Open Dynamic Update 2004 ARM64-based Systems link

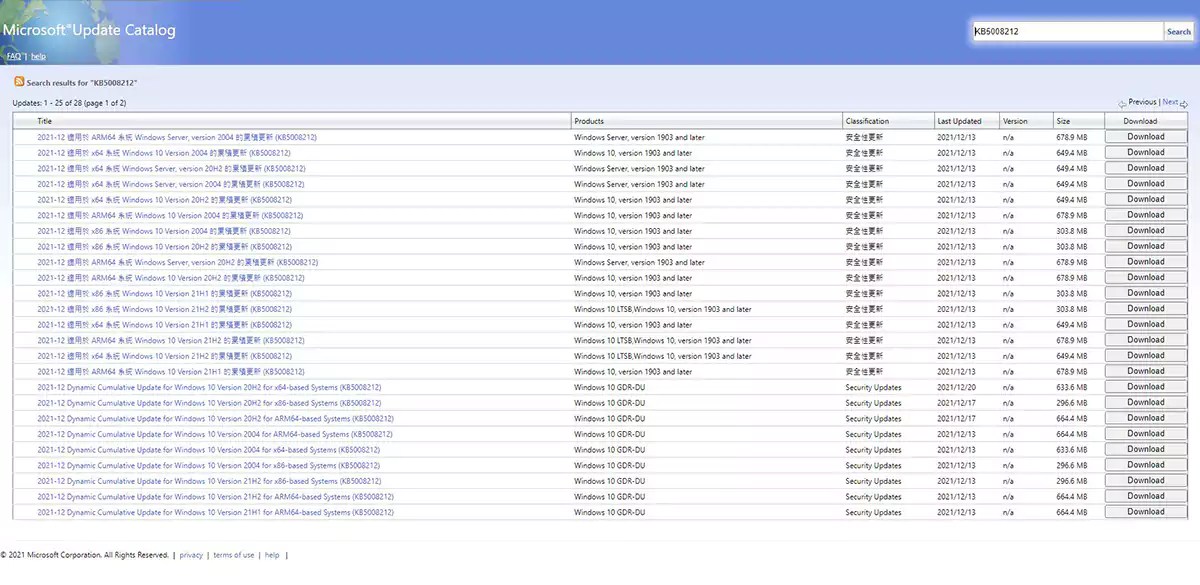coord(215,434)
